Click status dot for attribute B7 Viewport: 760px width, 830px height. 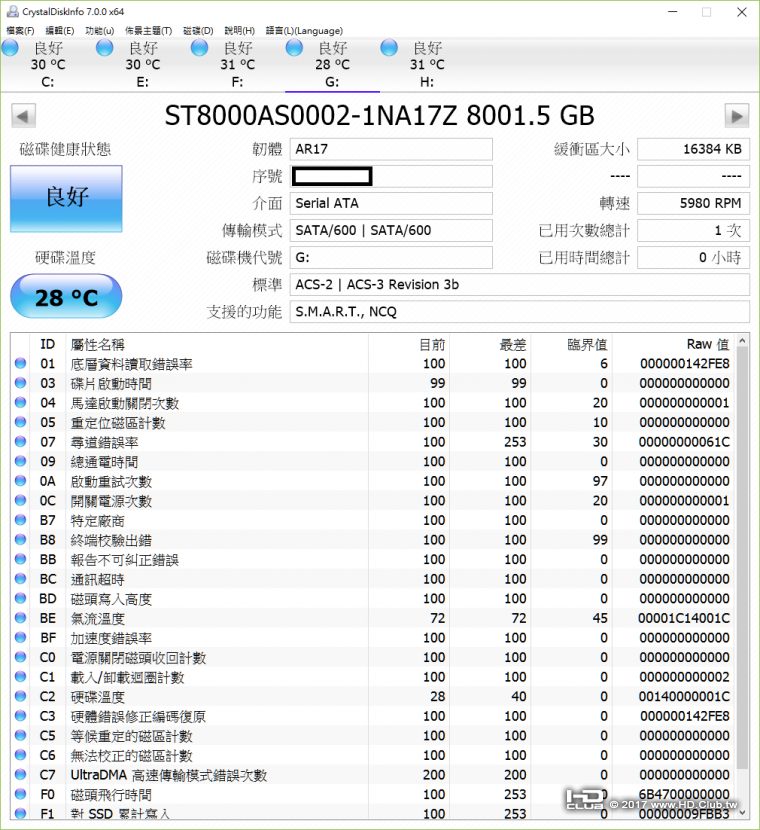pos(21,520)
